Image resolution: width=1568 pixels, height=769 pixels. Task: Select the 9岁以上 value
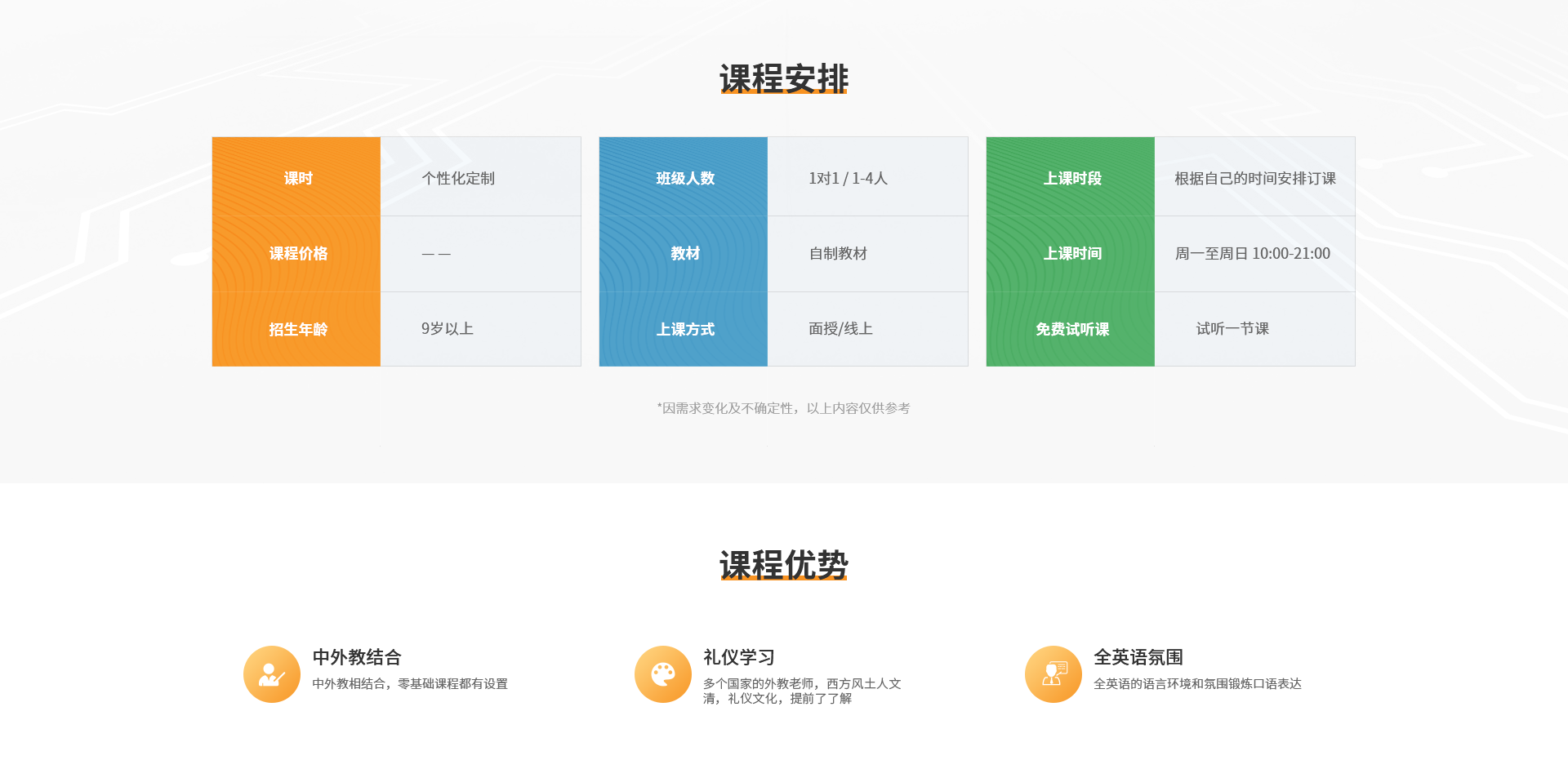[448, 329]
